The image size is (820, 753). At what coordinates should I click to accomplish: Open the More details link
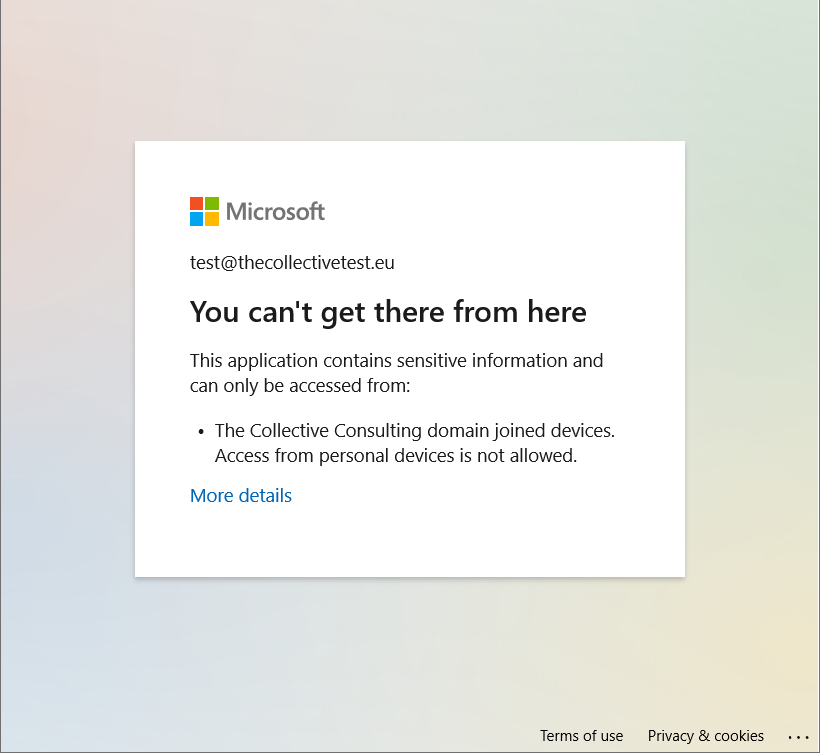click(241, 496)
